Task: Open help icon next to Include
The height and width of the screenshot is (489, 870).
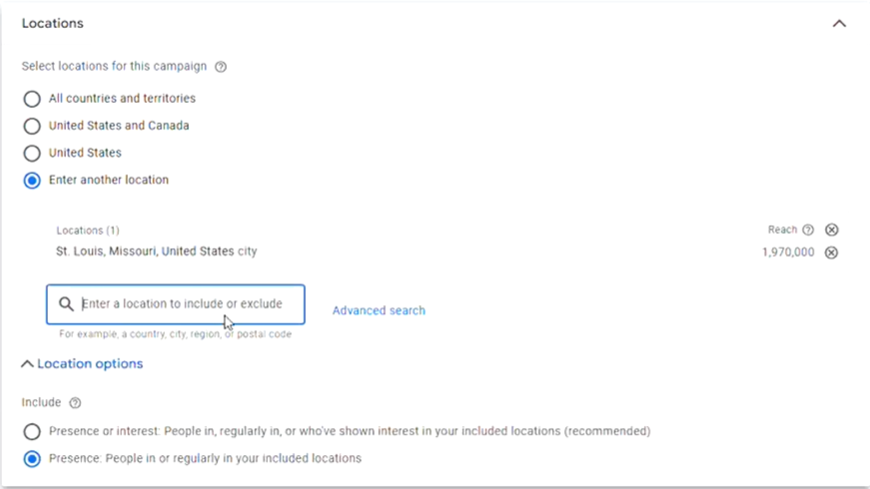Action: pyautogui.click(x=75, y=403)
